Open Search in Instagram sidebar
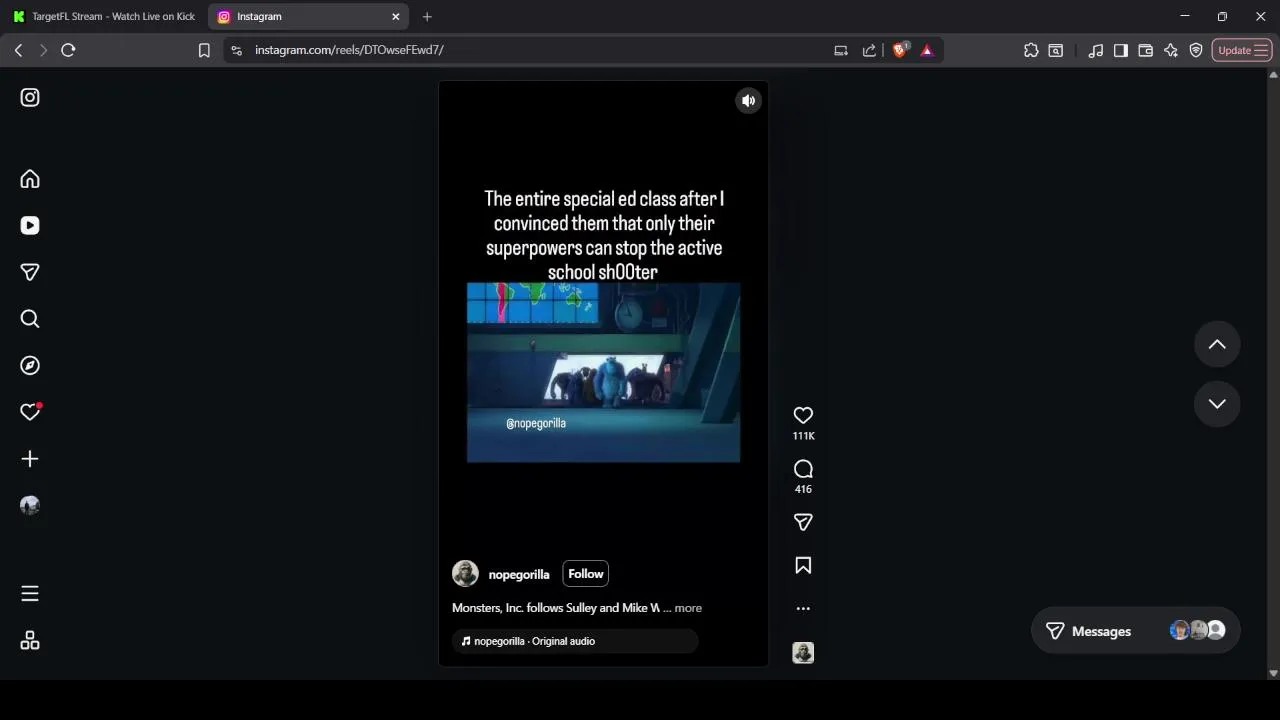The image size is (1280, 720). [x=30, y=319]
